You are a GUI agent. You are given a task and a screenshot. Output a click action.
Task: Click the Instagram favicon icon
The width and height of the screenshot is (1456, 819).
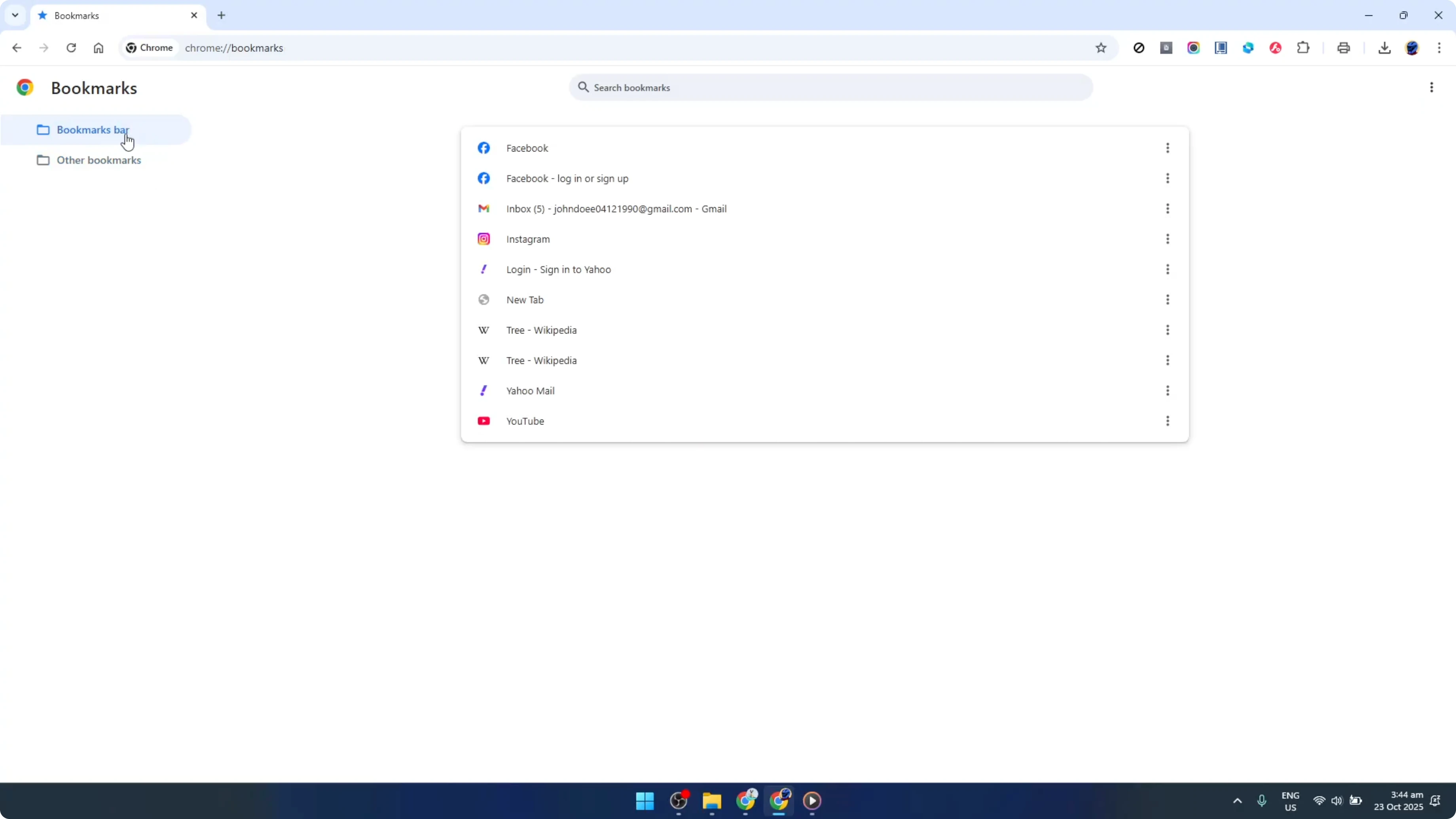point(484,239)
